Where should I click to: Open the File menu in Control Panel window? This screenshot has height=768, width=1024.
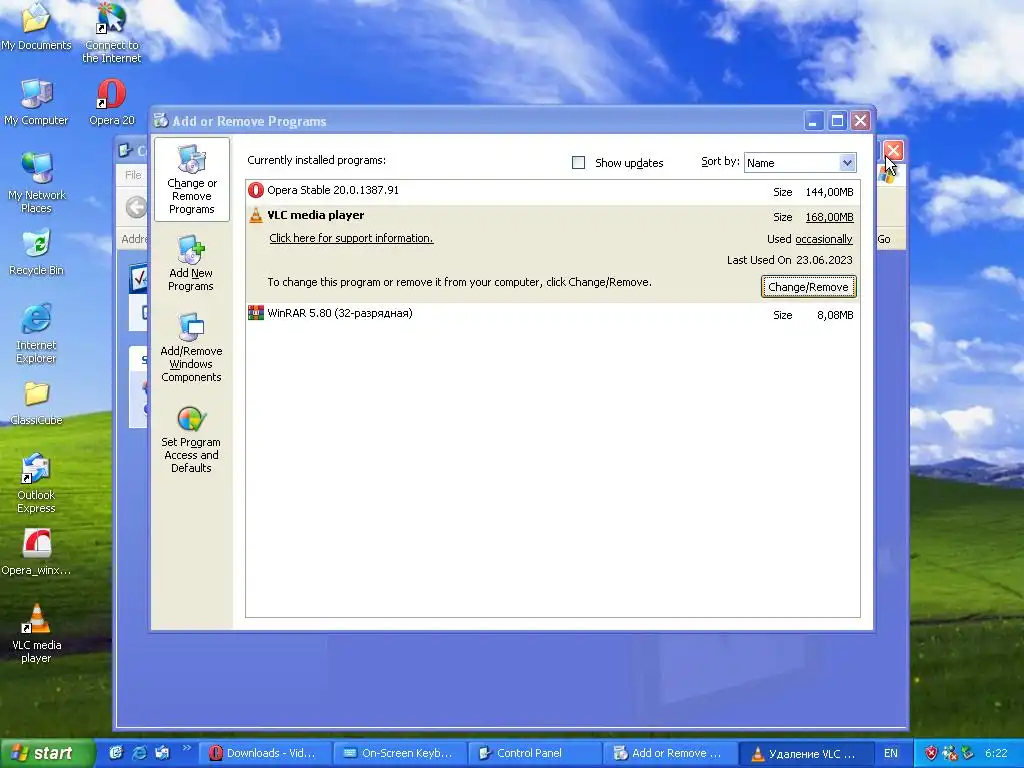pyautogui.click(x=133, y=175)
